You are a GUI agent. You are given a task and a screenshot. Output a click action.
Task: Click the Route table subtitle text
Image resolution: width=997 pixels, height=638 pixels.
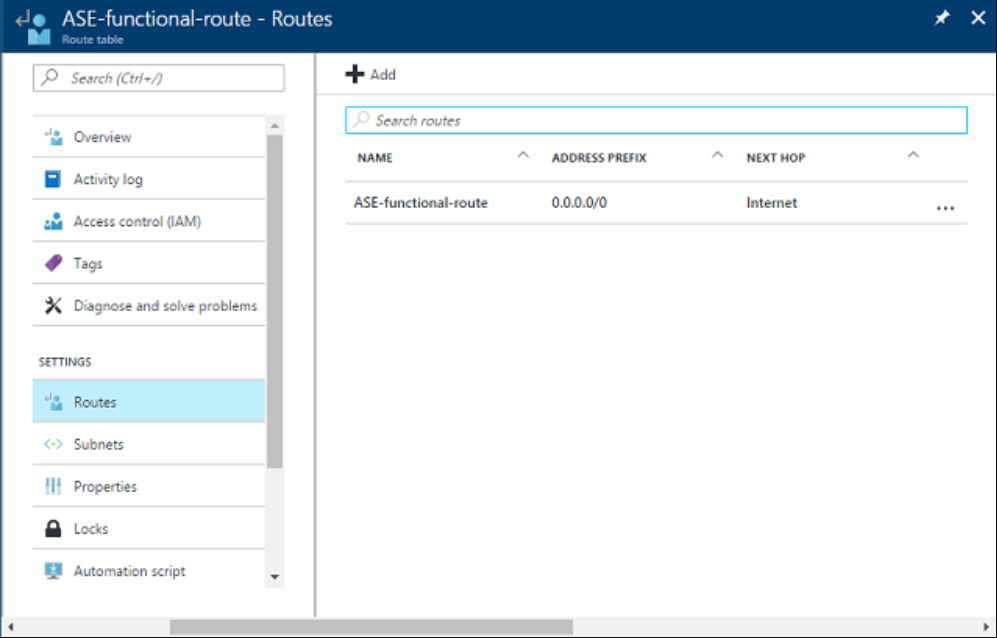tap(93, 39)
